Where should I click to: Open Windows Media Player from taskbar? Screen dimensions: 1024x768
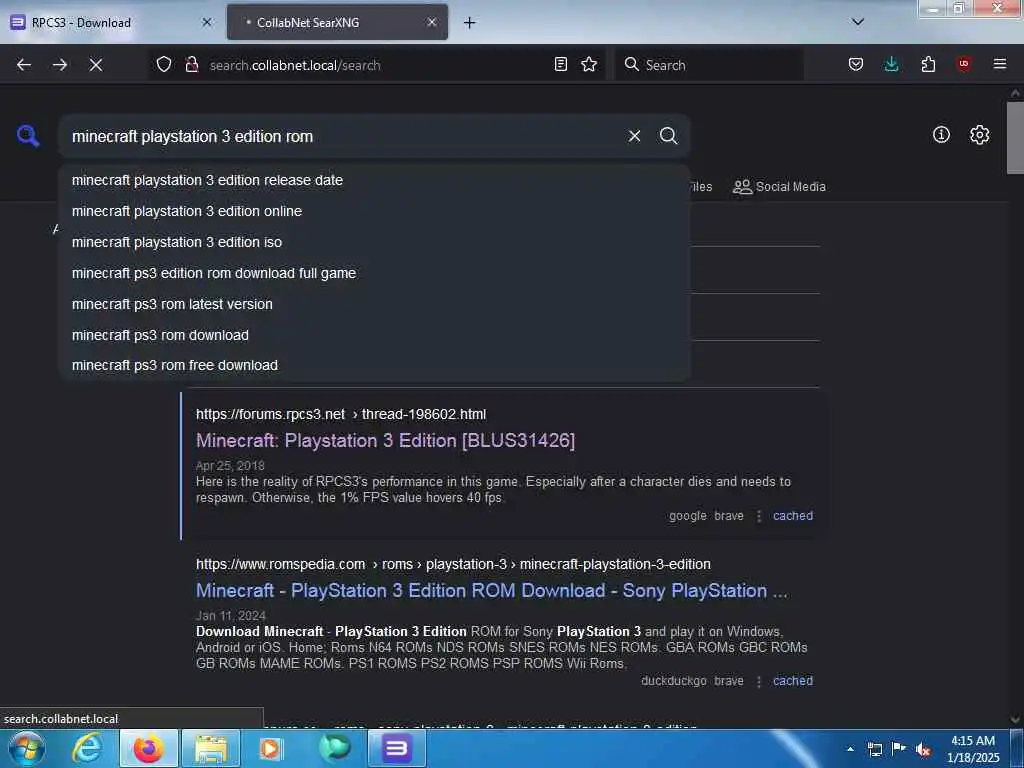tap(270, 748)
